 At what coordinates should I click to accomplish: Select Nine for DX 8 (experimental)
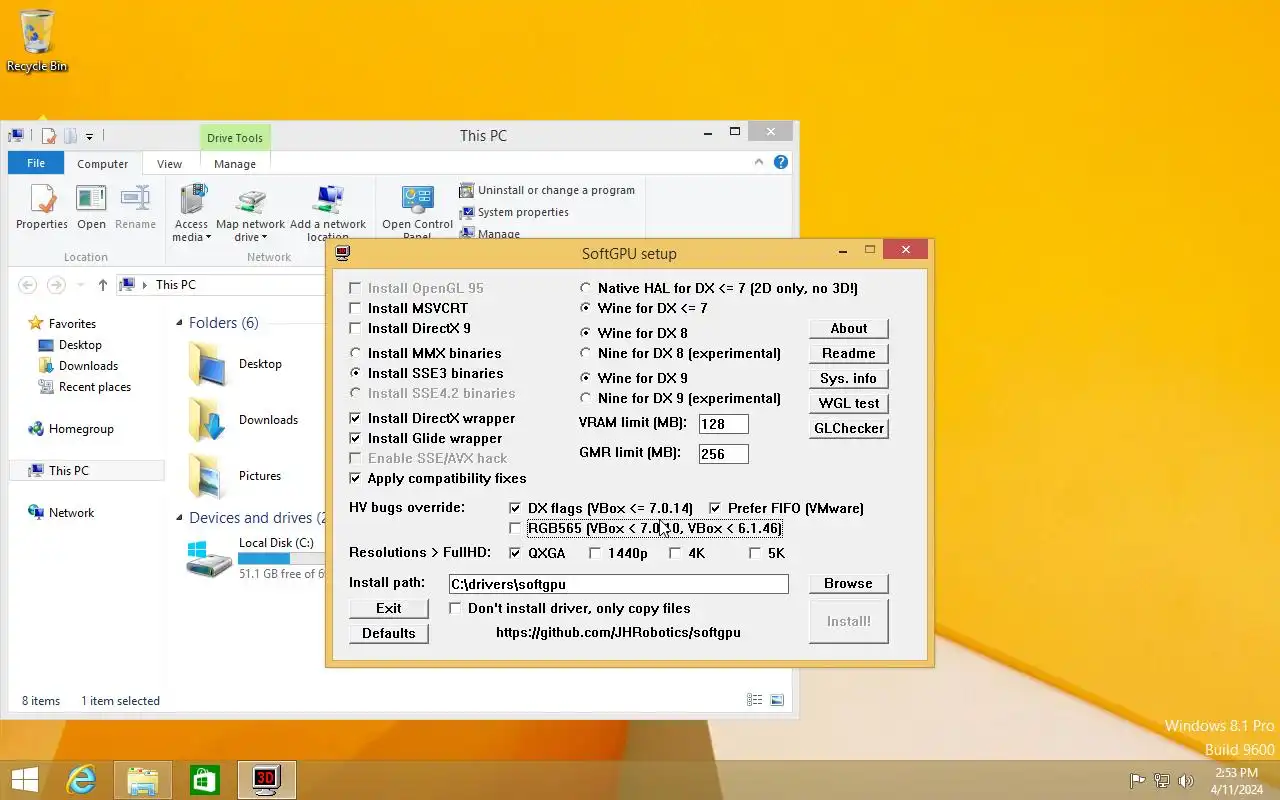click(586, 353)
